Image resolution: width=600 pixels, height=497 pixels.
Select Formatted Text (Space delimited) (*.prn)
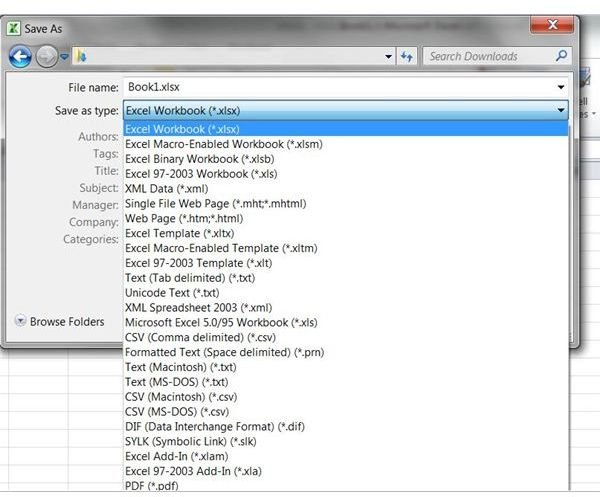point(346,352)
